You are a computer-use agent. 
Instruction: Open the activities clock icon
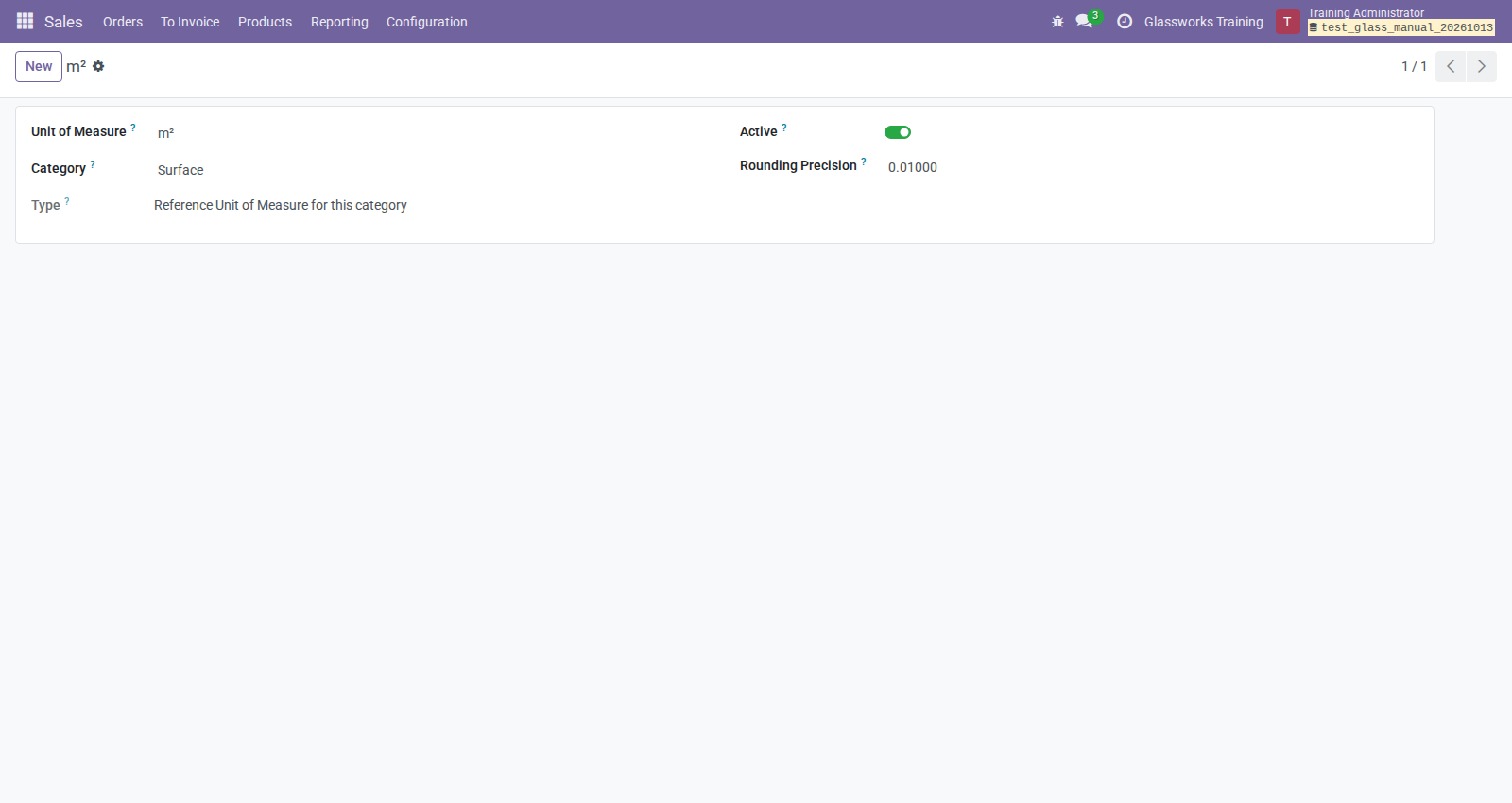tap(1125, 21)
